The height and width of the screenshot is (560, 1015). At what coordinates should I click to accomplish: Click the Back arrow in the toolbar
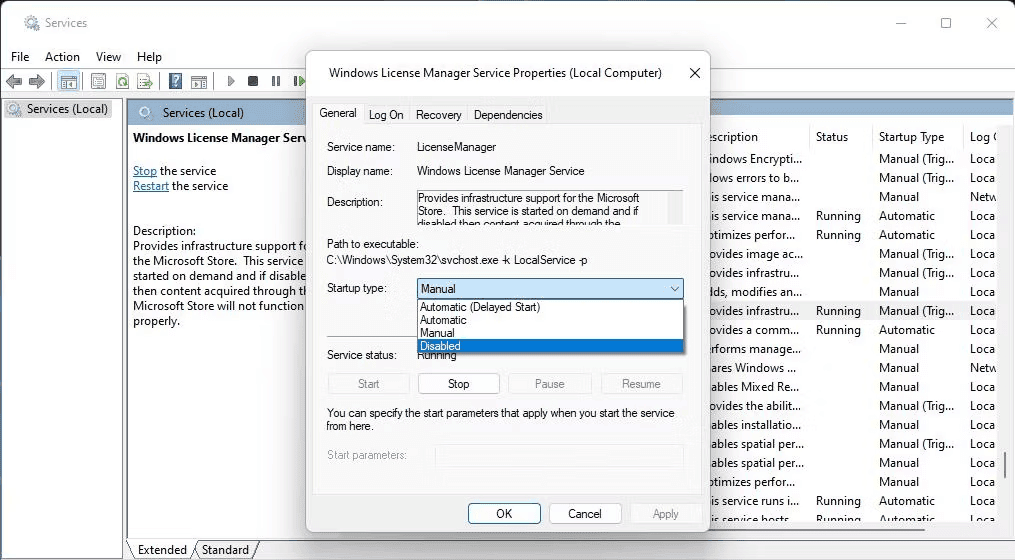(x=14, y=81)
